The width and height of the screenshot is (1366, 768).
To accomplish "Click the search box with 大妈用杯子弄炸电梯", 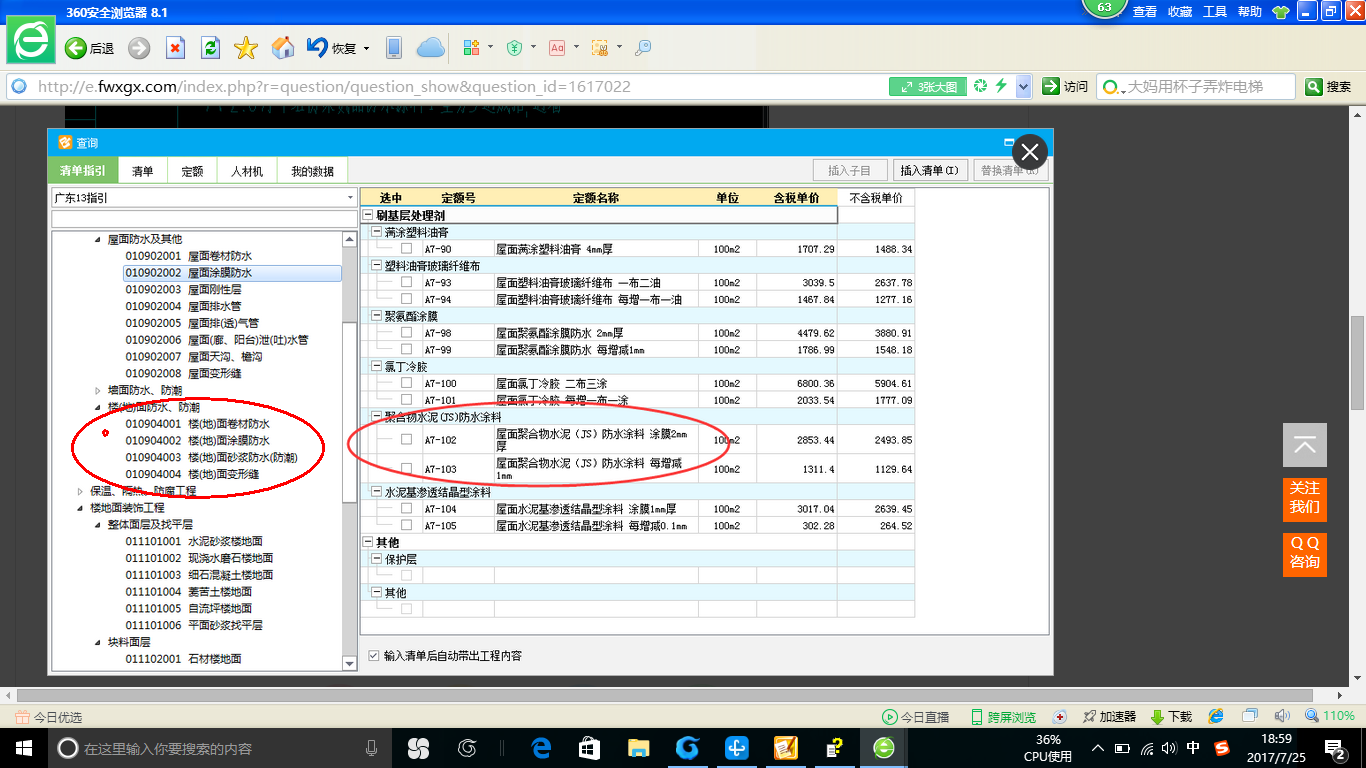I will click(x=1195, y=86).
